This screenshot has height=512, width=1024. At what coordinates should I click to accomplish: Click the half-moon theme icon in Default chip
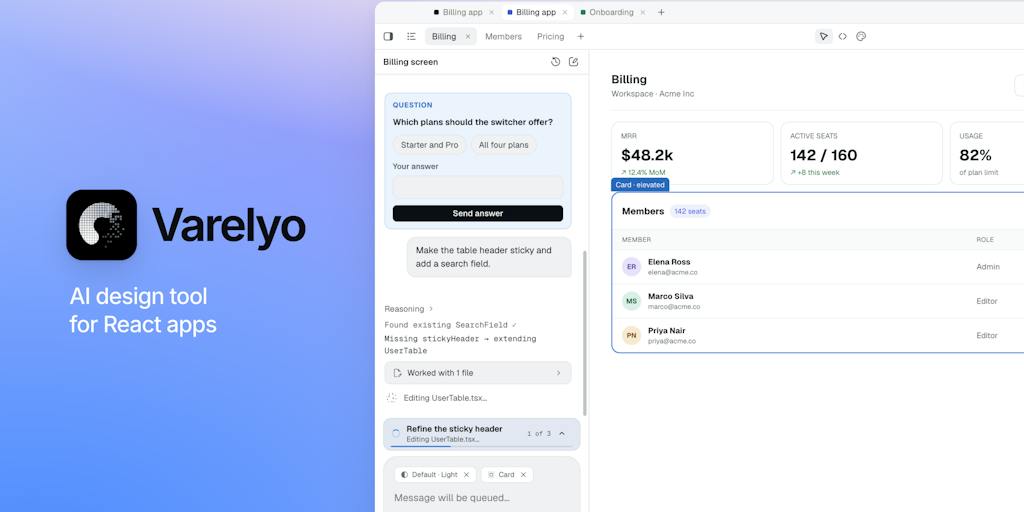[405, 475]
